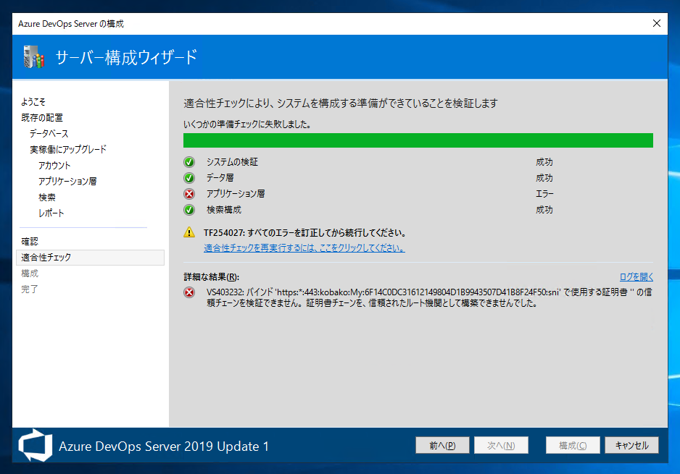Click the red error icon beside VS403232
The width and height of the screenshot is (680, 474).
point(189,292)
